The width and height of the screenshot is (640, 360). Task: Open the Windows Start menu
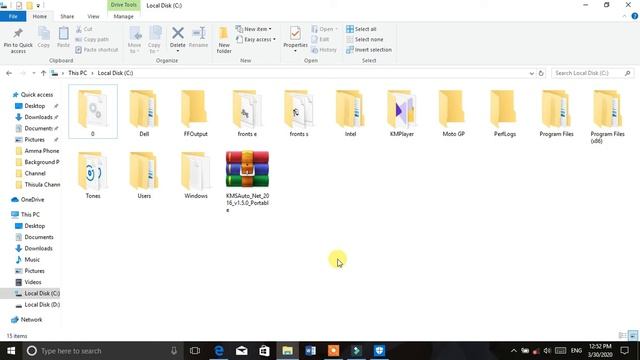coord(11,351)
